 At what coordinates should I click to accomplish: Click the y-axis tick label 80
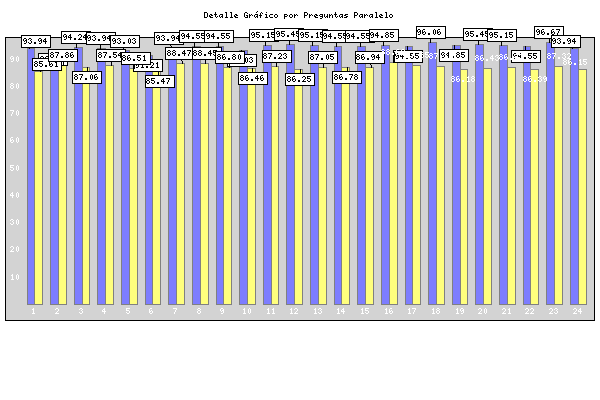click(x=15, y=86)
